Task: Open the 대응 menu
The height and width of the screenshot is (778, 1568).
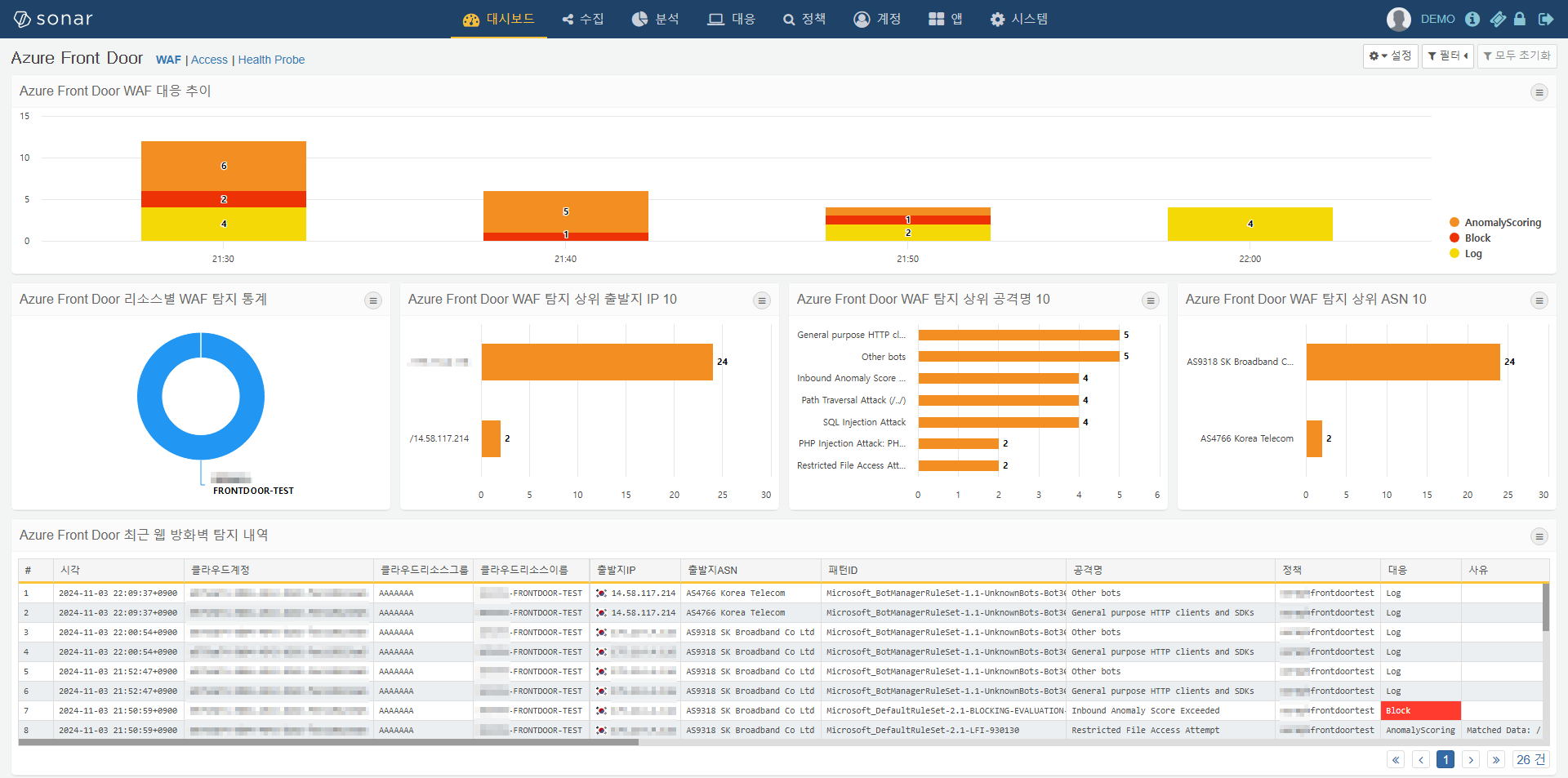Action: coord(731,19)
